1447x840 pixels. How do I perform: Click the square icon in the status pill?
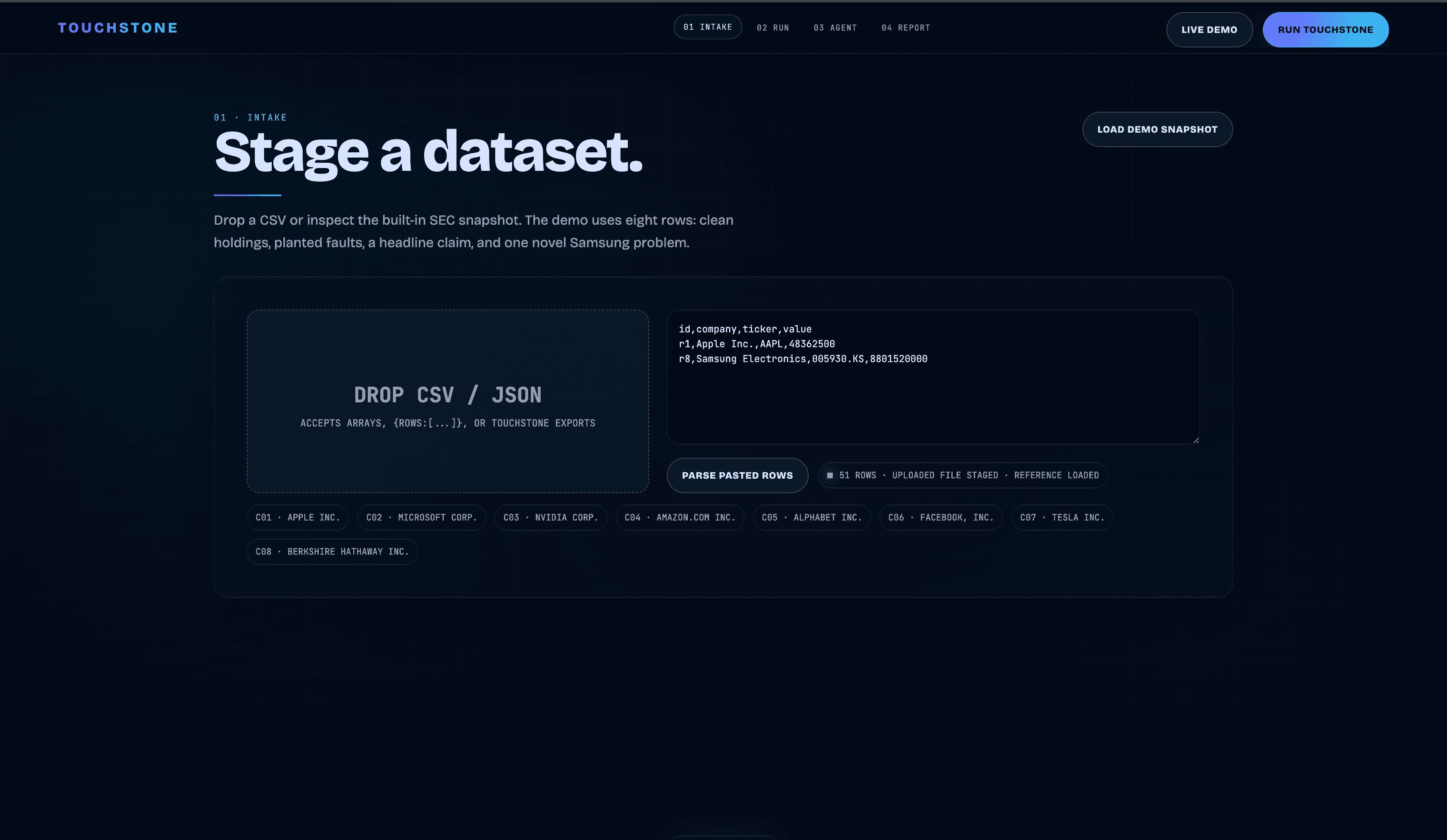point(830,475)
